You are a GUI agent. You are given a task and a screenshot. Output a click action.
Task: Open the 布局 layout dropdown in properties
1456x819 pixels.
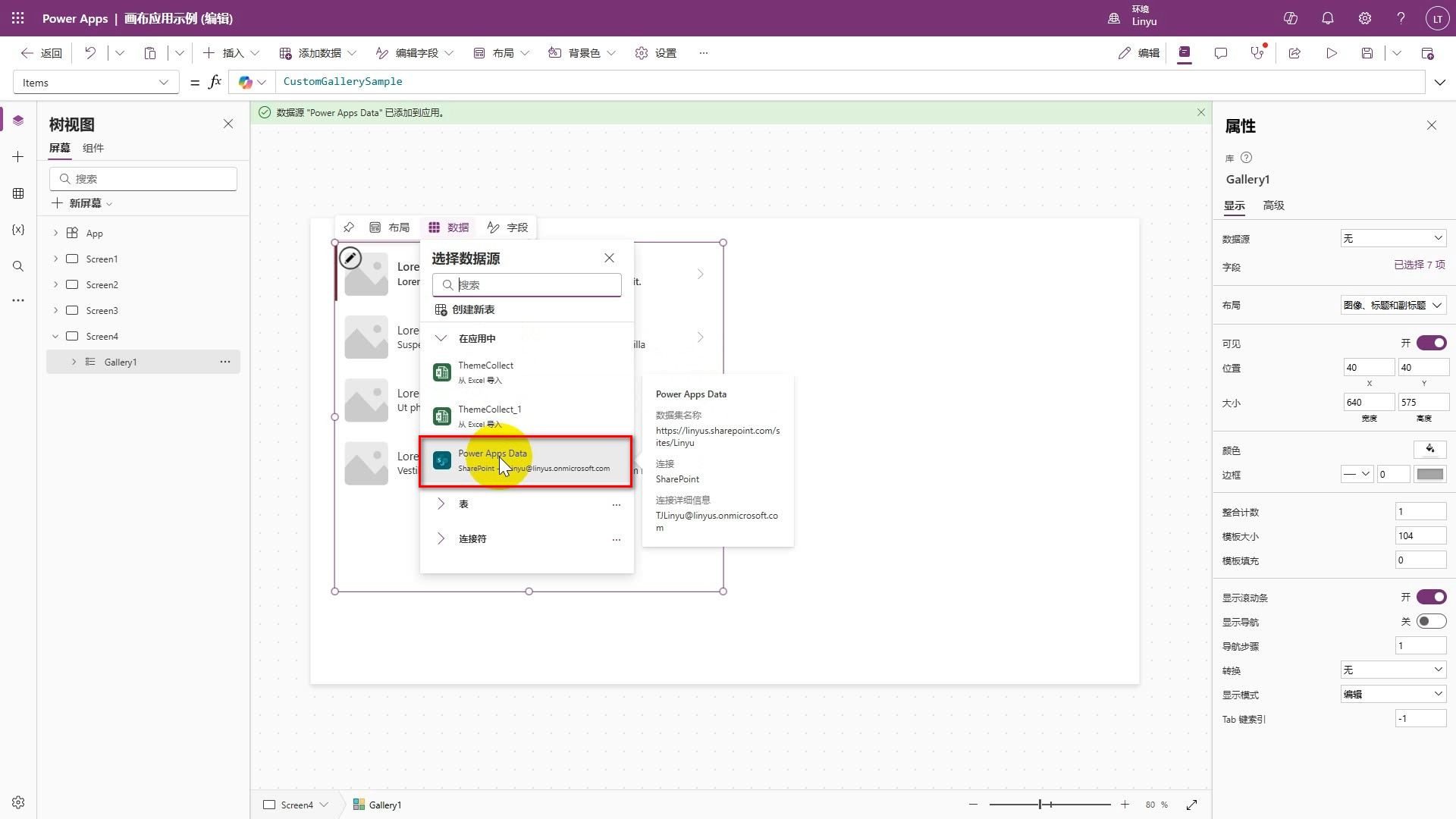[1393, 306]
